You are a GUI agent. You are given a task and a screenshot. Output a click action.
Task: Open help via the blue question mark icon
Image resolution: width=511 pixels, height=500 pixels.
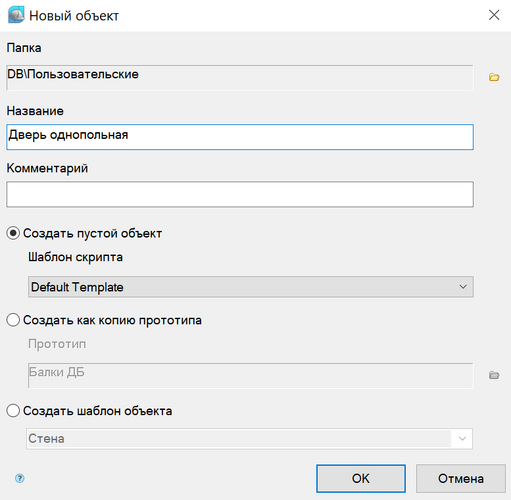tap(20, 478)
